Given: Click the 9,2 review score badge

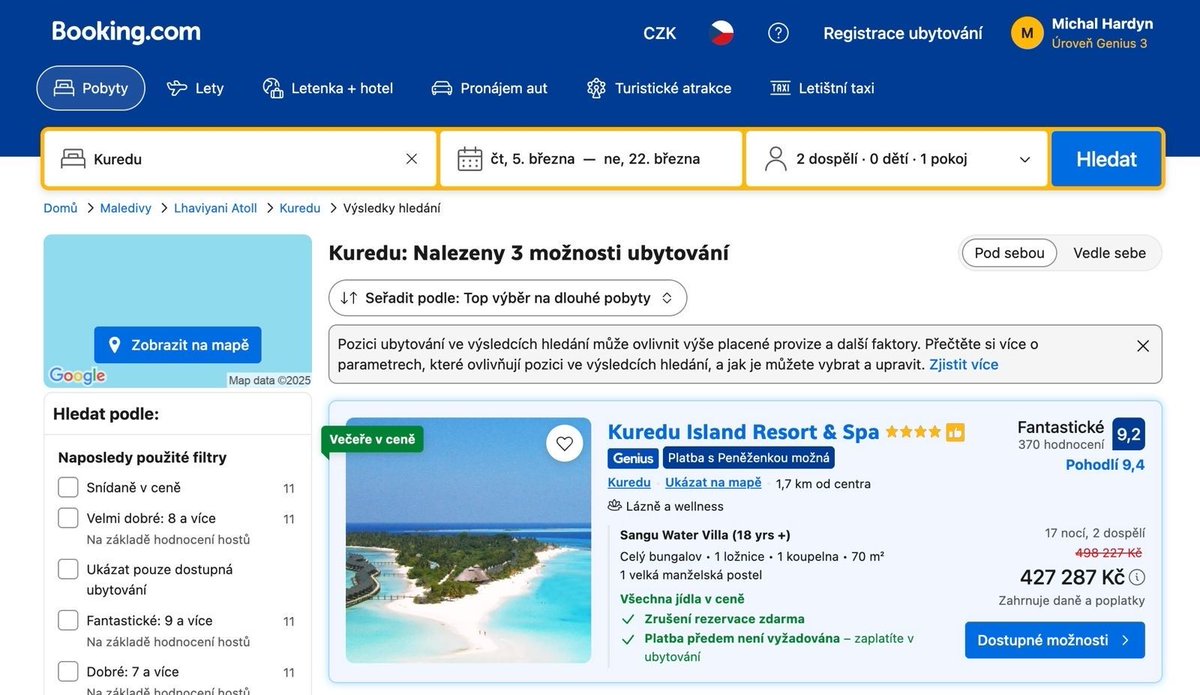Looking at the screenshot, I should (1129, 434).
